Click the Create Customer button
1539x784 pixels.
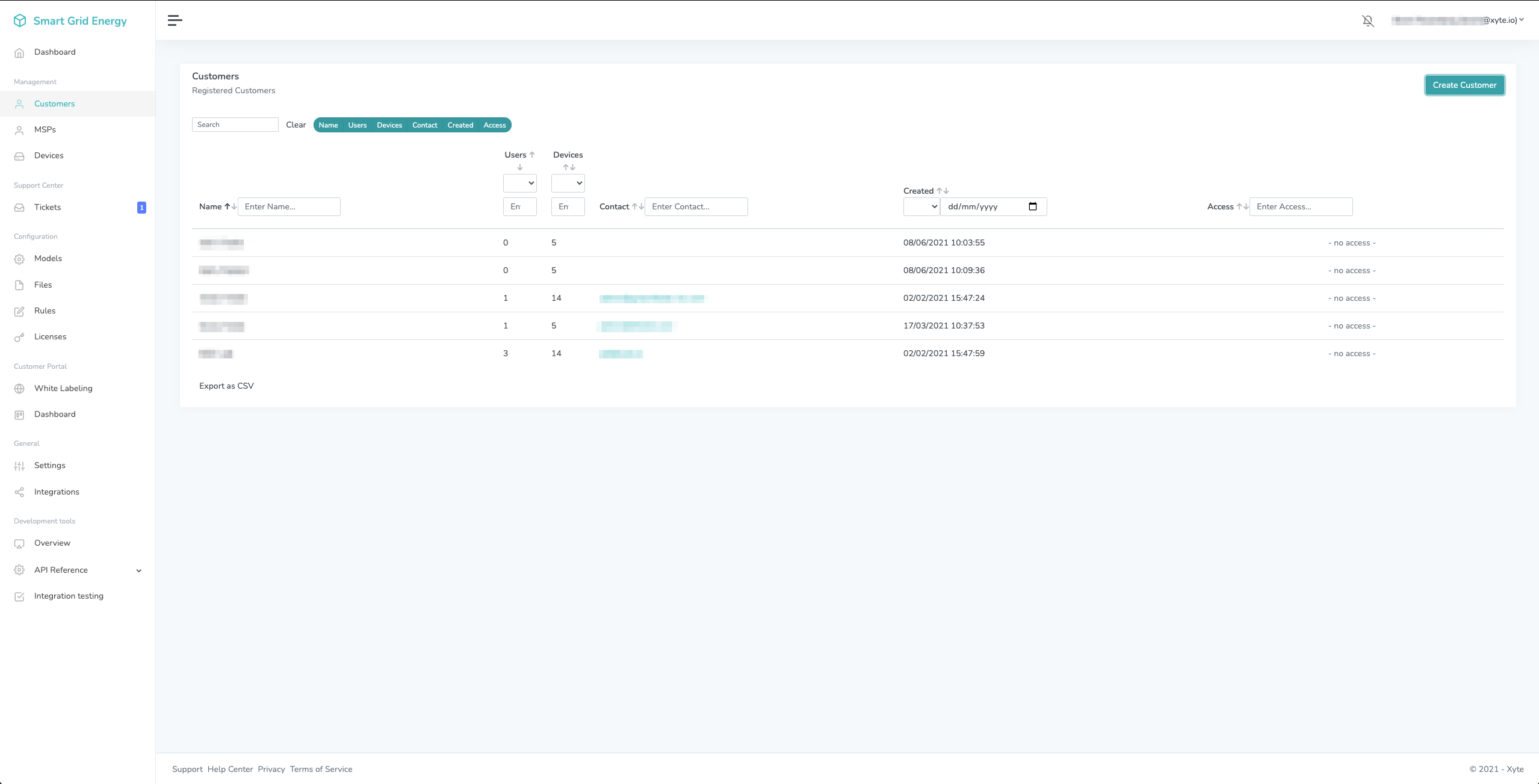pos(1464,85)
